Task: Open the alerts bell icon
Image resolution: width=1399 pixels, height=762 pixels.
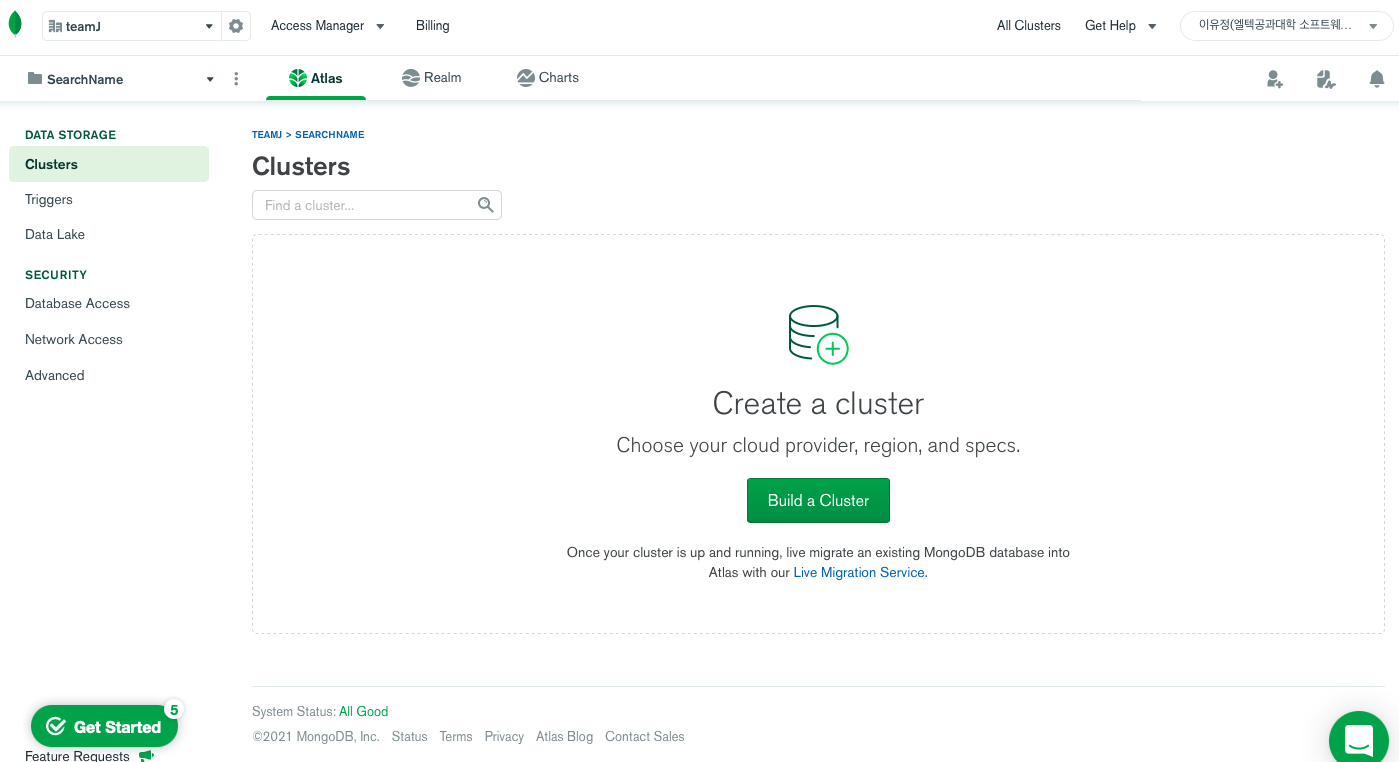Action: (x=1377, y=79)
